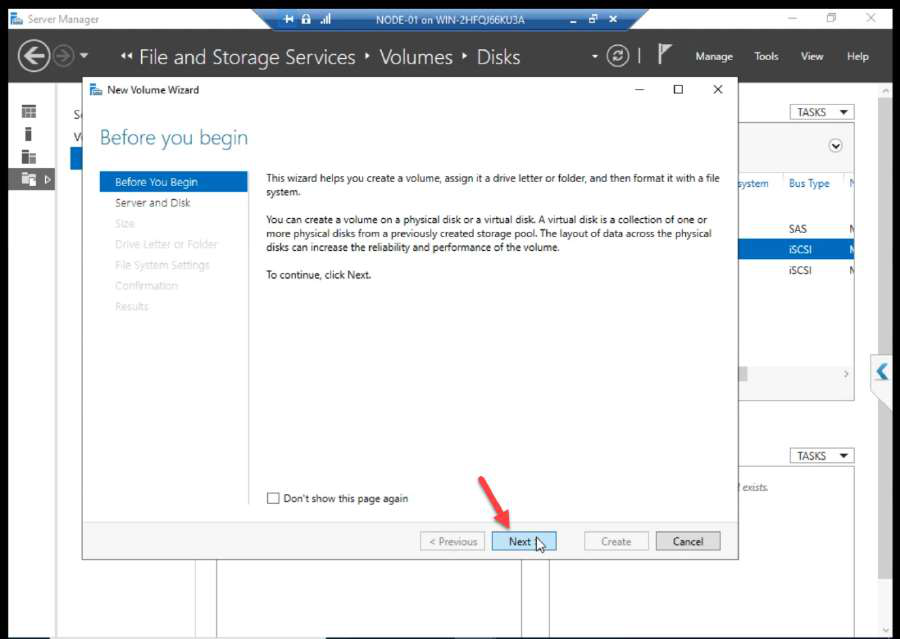Viewport: 900px width, 639px height.
Task: Click the disabled Previous button
Action: [x=452, y=541]
